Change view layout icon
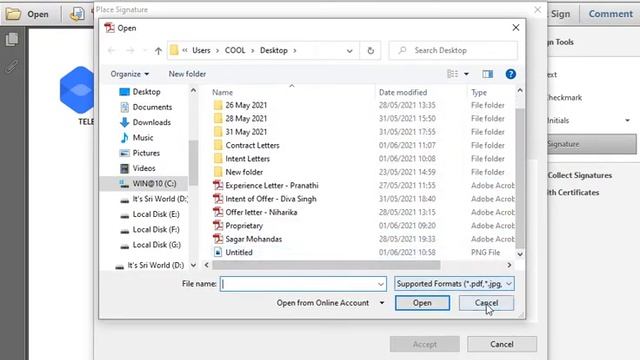This screenshot has height=360, width=640. [x=452, y=74]
